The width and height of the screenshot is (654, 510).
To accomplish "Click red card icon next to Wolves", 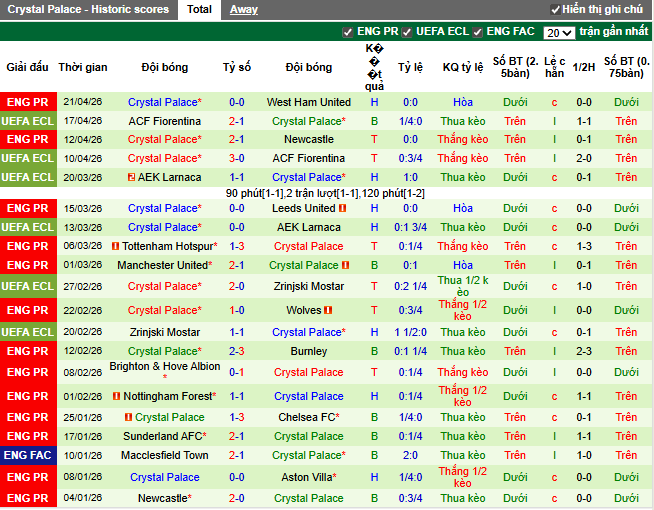I will tap(330, 310).
